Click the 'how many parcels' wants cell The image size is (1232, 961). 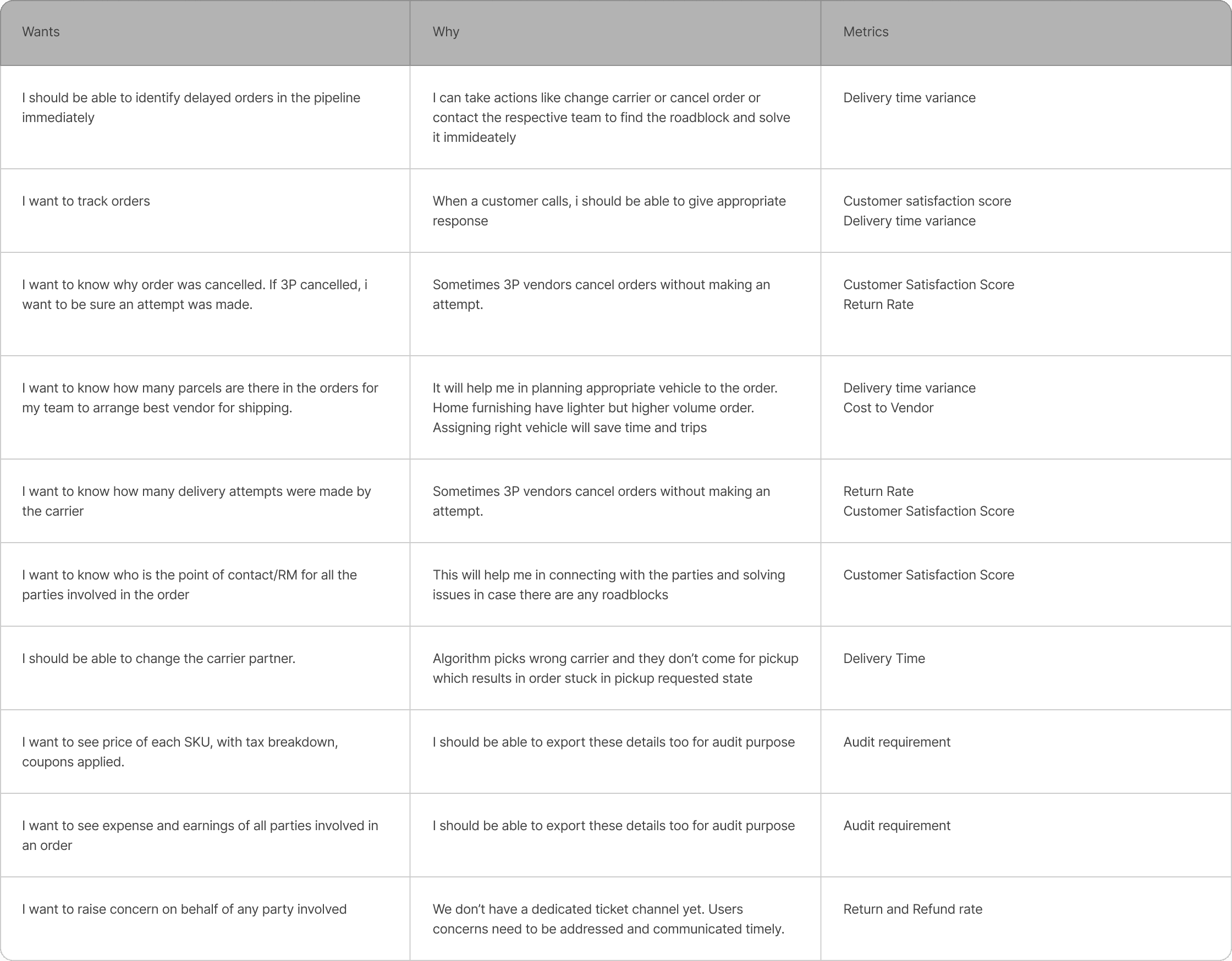tap(205, 407)
